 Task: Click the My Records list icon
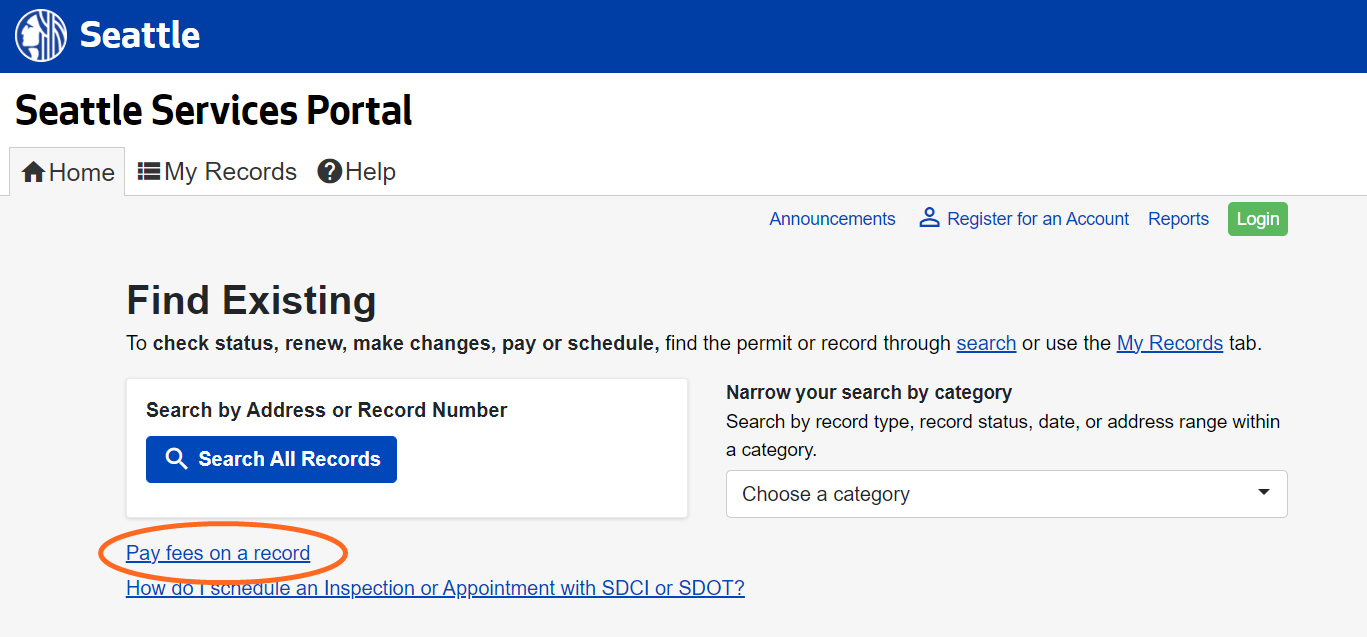point(149,172)
